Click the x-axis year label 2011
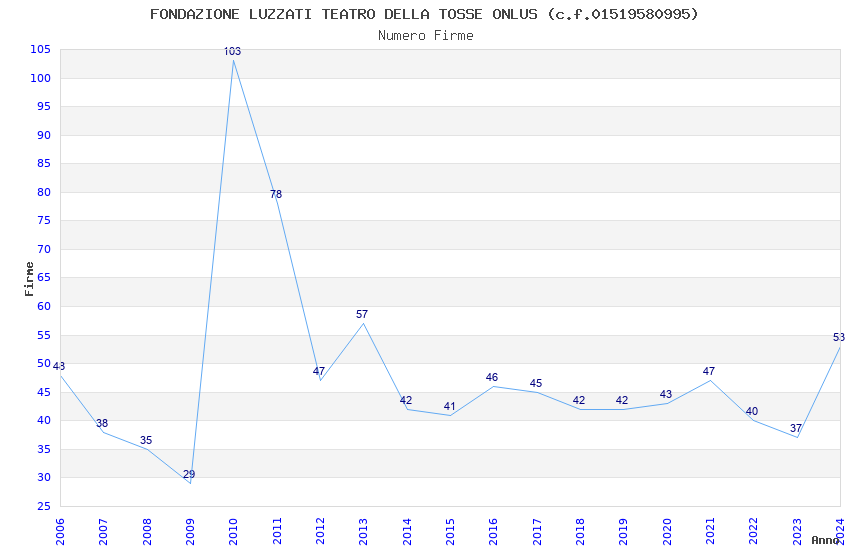Viewport: 850px width, 550px height. click(x=276, y=532)
